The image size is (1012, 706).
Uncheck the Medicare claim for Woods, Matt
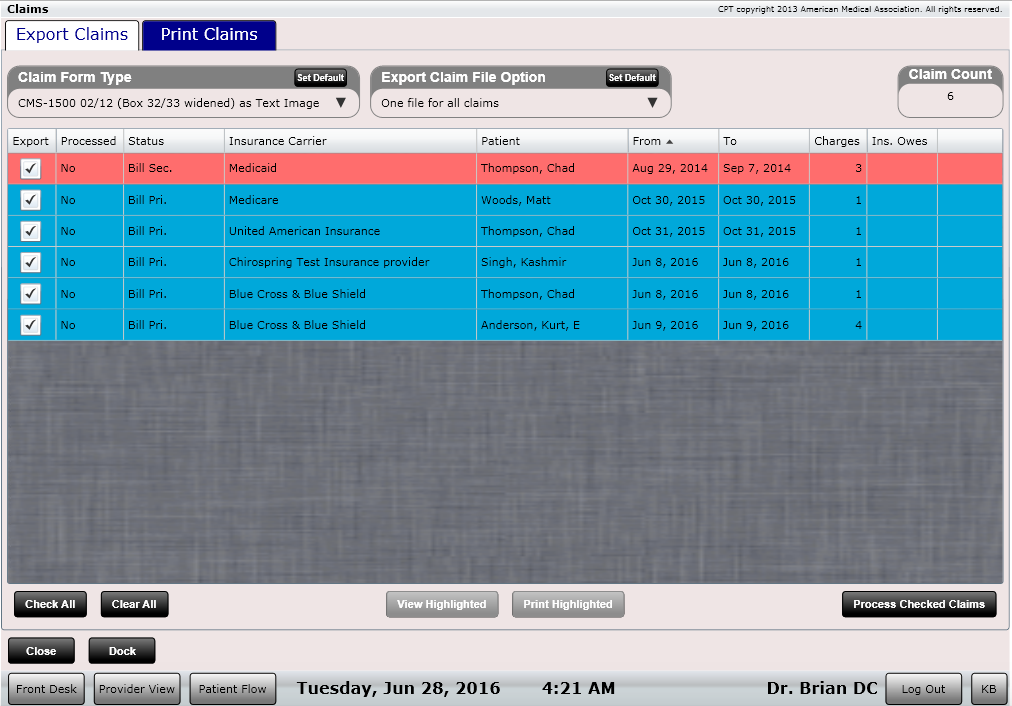(x=29, y=199)
